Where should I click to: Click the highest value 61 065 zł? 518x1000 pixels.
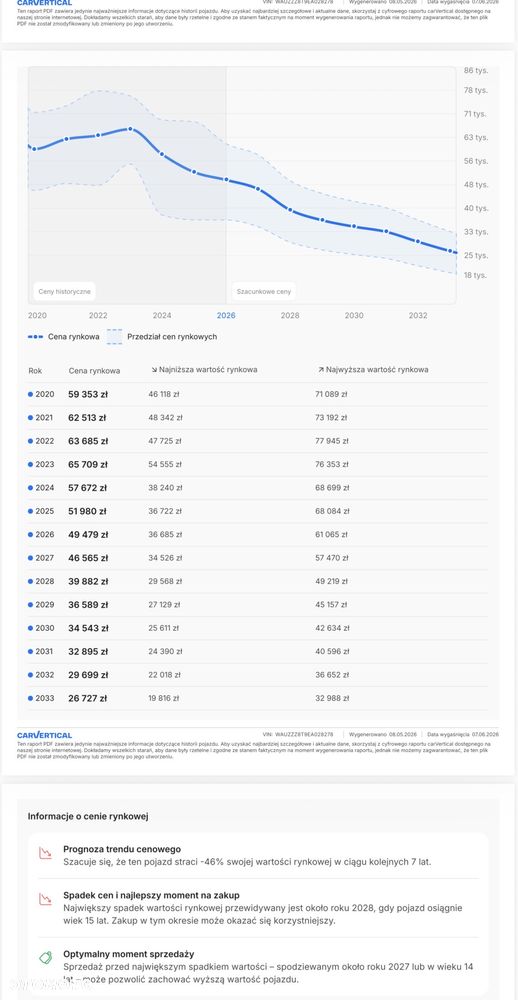pyautogui.click(x=332, y=534)
